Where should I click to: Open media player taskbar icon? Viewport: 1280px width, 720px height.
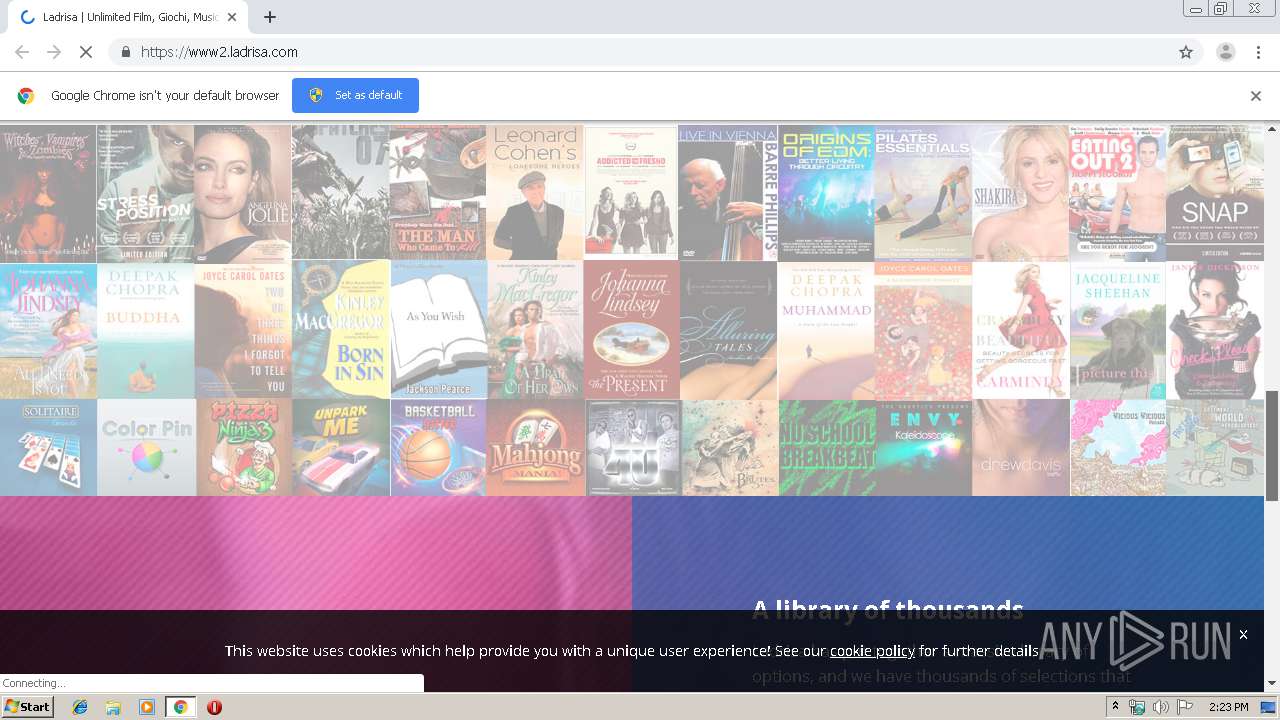[x=146, y=707]
